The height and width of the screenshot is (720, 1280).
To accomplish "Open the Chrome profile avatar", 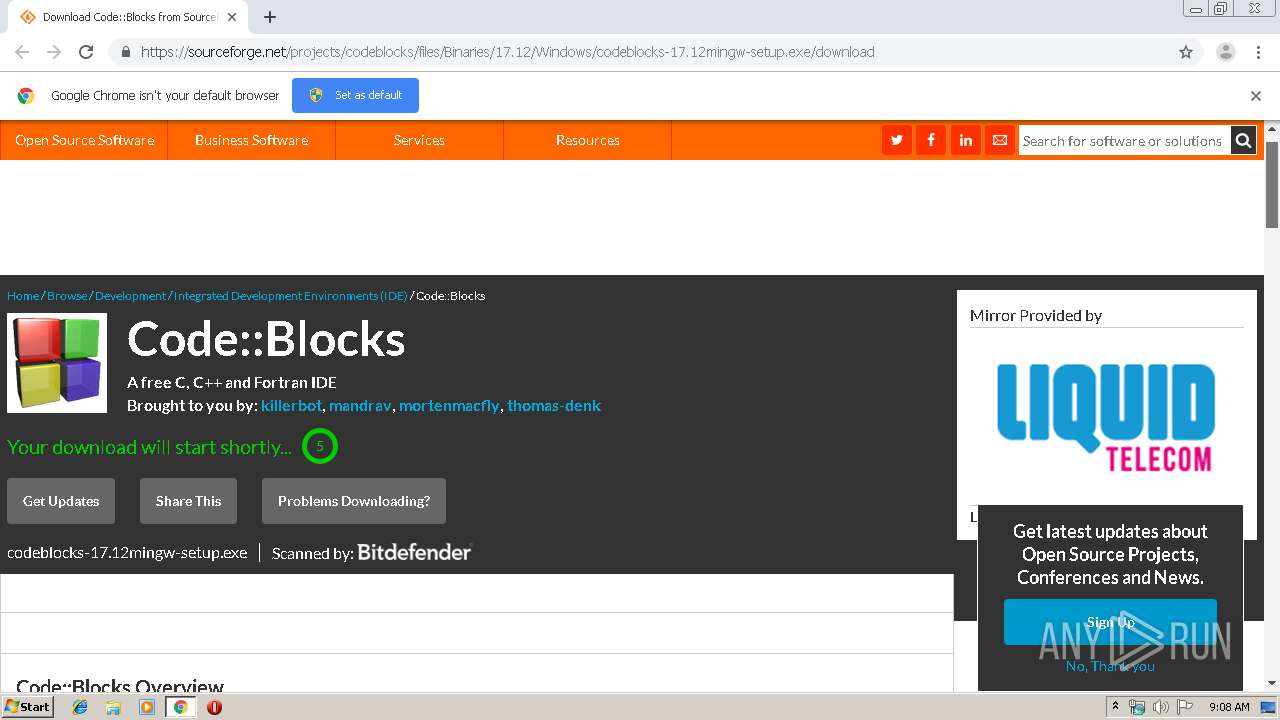I will [x=1226, y=52].
